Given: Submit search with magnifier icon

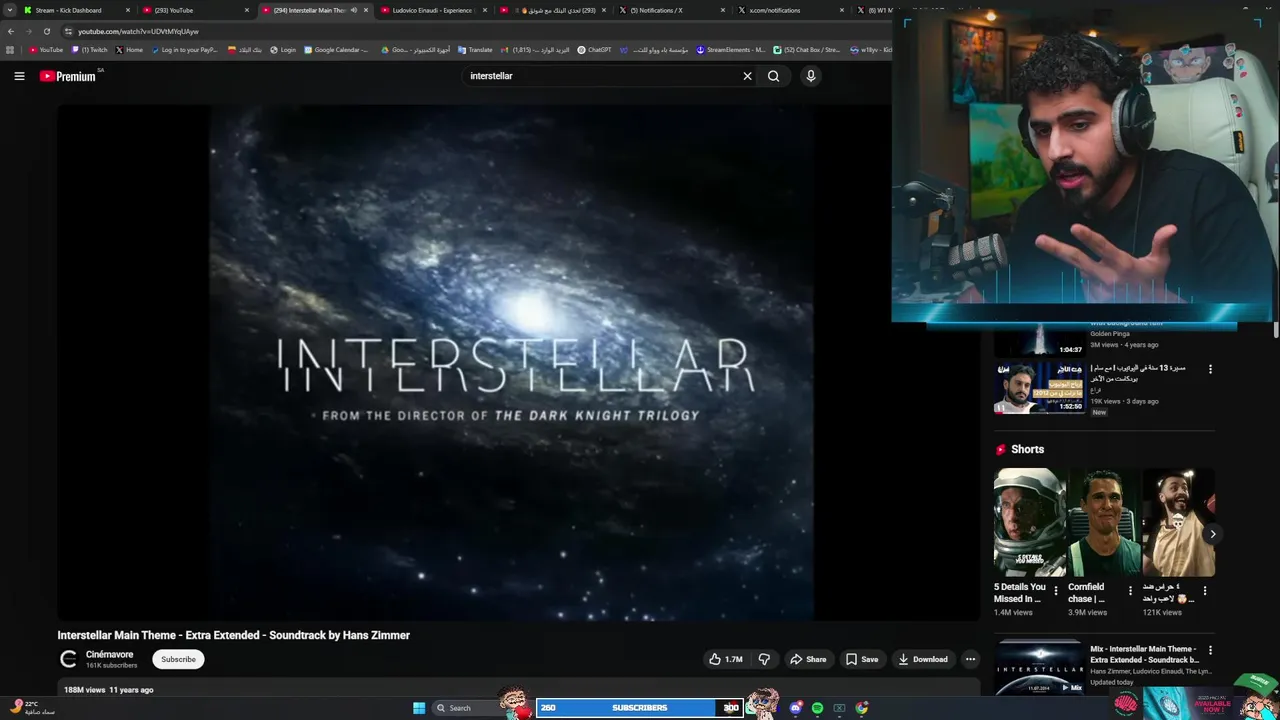Looking at the screenshot, I should click(773, 76).
